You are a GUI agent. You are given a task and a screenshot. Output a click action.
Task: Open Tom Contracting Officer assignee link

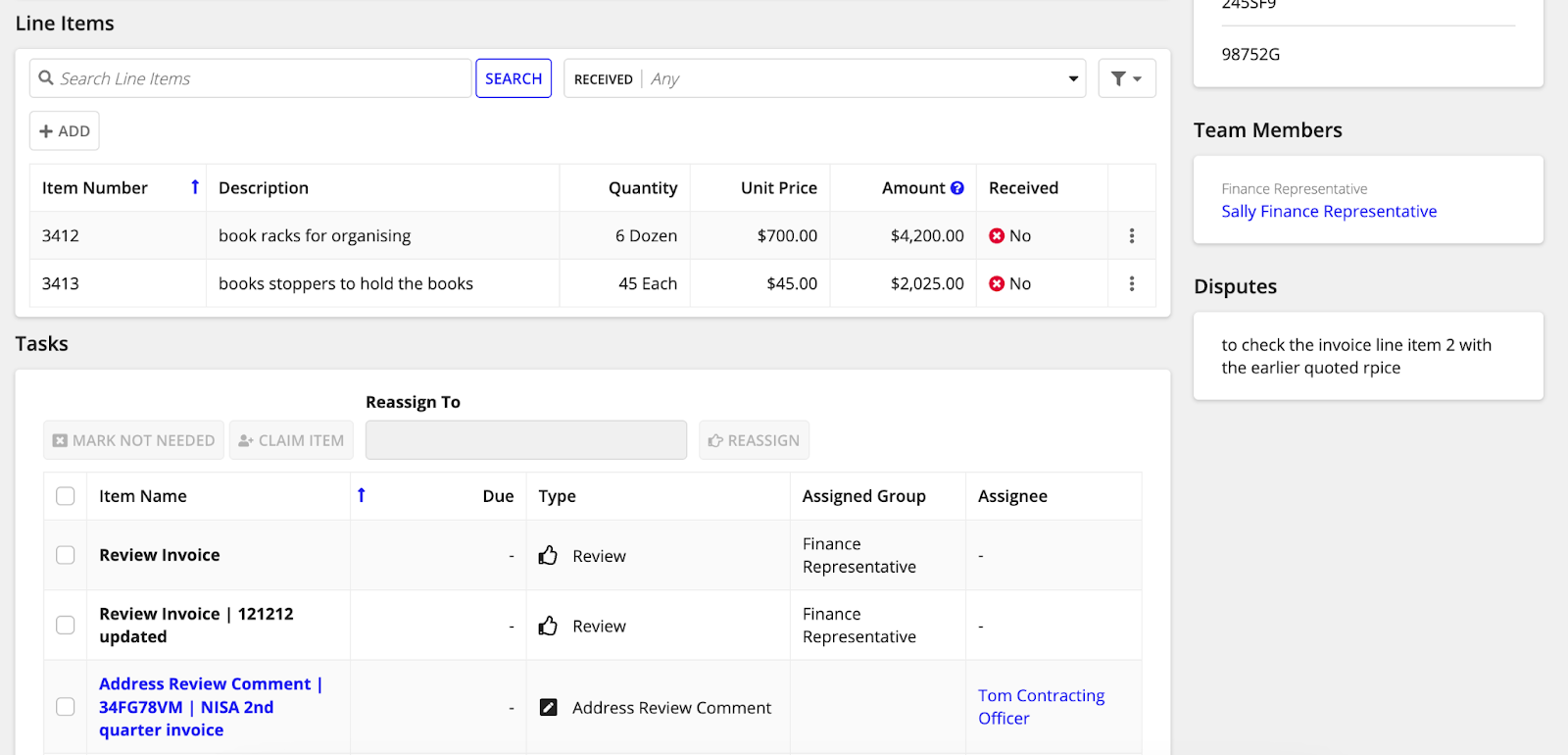click(1041, 707)
